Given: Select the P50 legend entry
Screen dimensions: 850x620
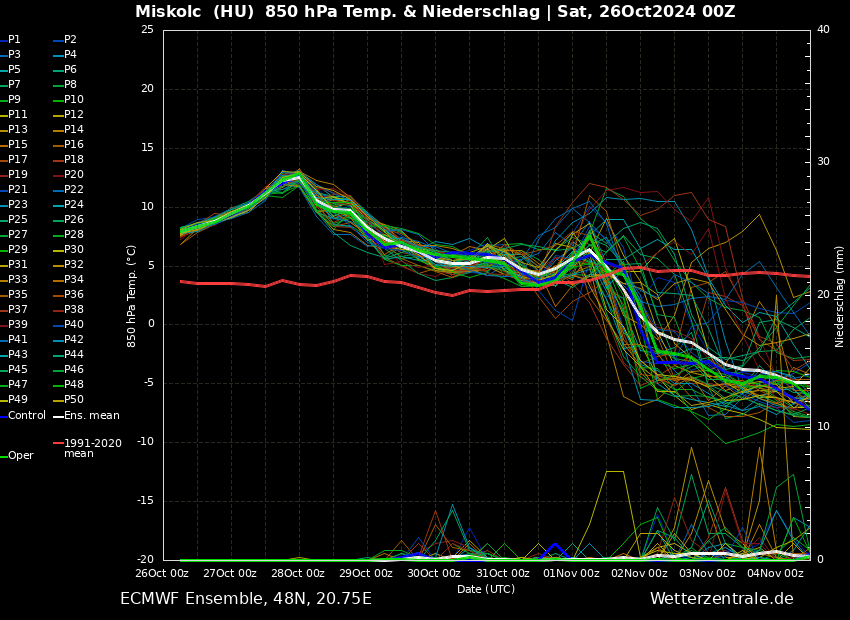Looking at the screenshot, I should pos(74,400).
